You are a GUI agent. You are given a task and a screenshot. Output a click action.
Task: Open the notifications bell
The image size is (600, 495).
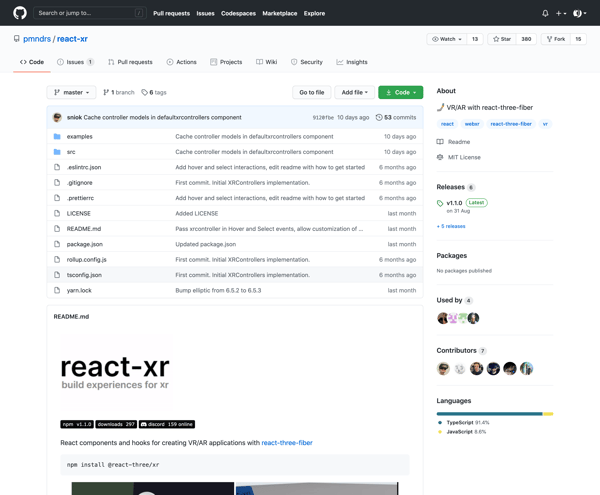pos(545,13)
